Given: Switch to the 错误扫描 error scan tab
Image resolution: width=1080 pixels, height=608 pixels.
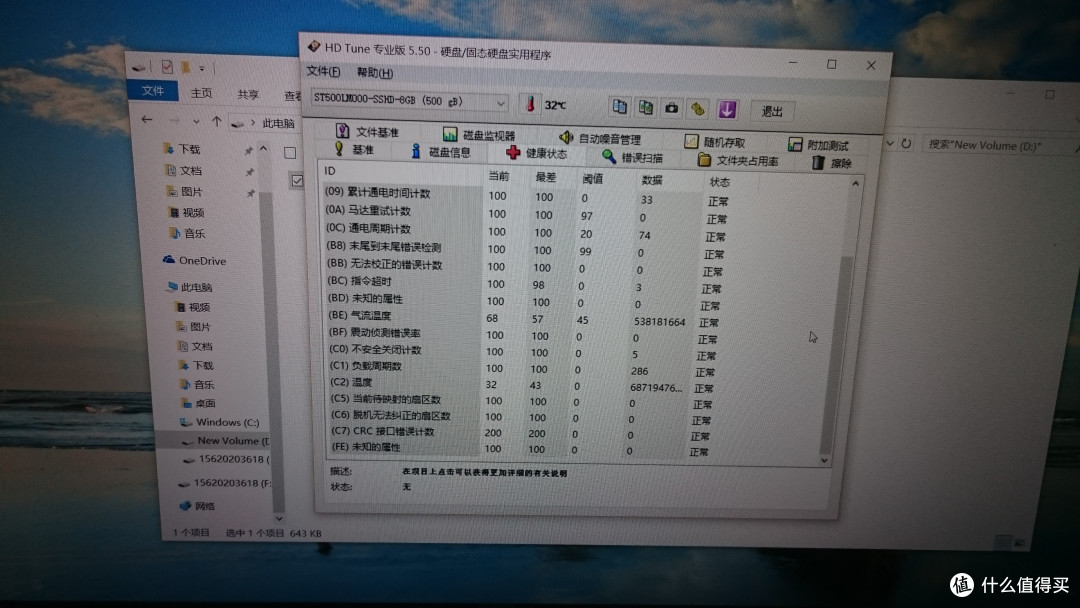Looking at the screenshot, I should click(x=632, y=157).
